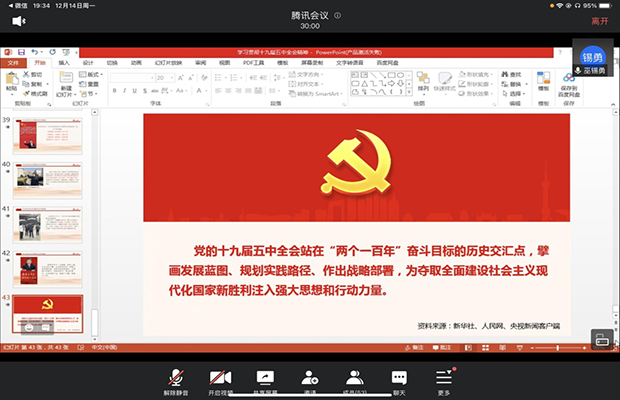Open More options menu

click(x=444, y=378)
